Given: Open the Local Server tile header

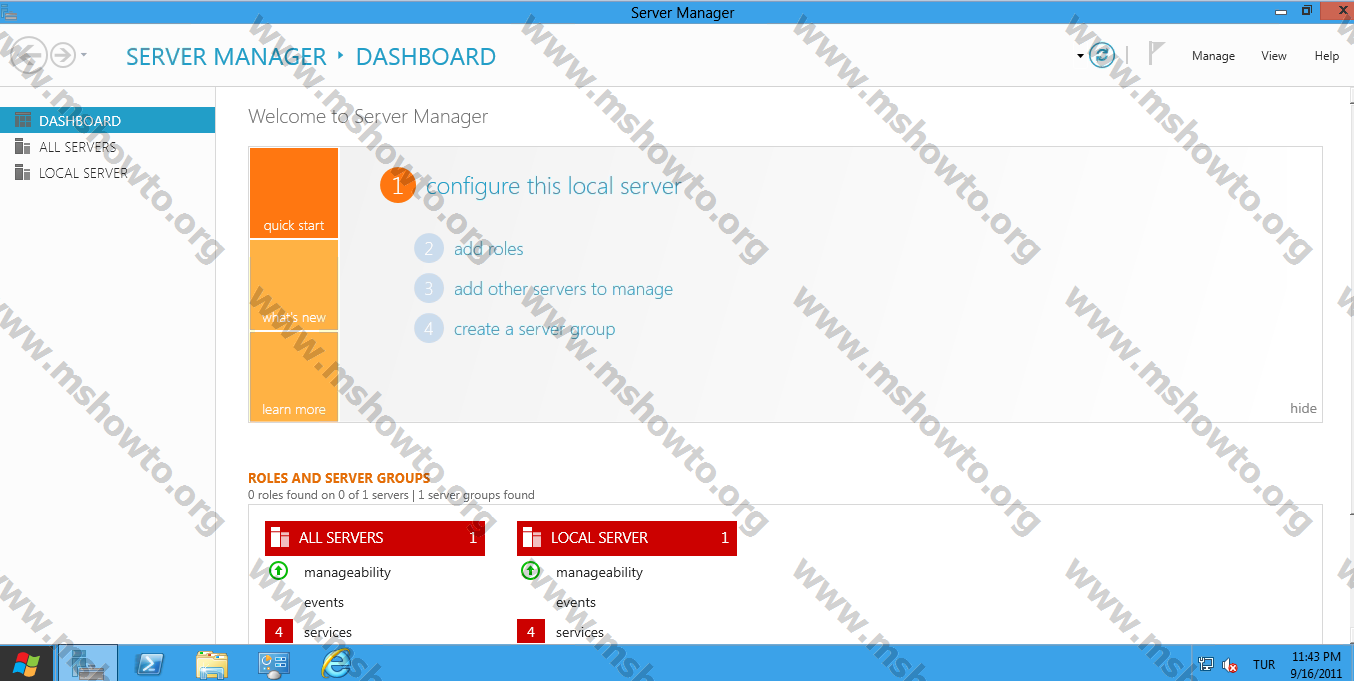Looking at the screenshot, I should (x=627, y=538).
